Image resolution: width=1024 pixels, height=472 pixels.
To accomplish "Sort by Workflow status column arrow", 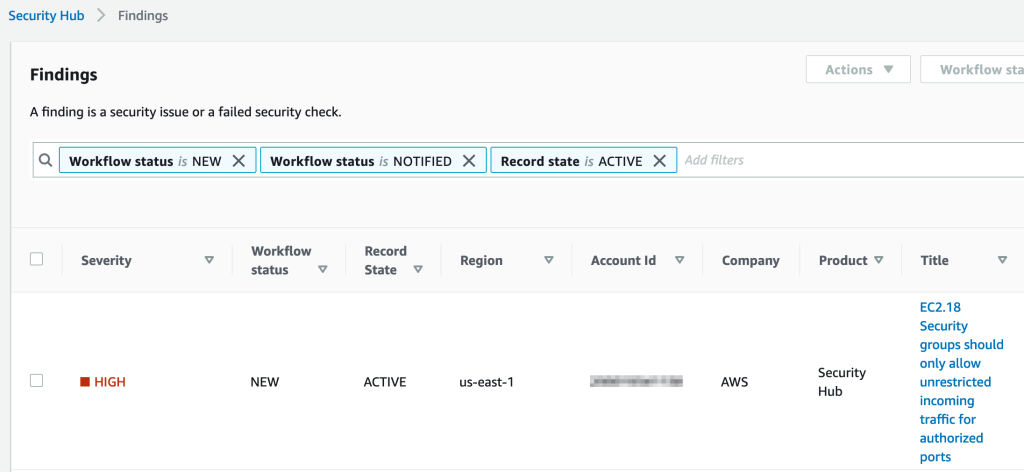I will (322, 269).
